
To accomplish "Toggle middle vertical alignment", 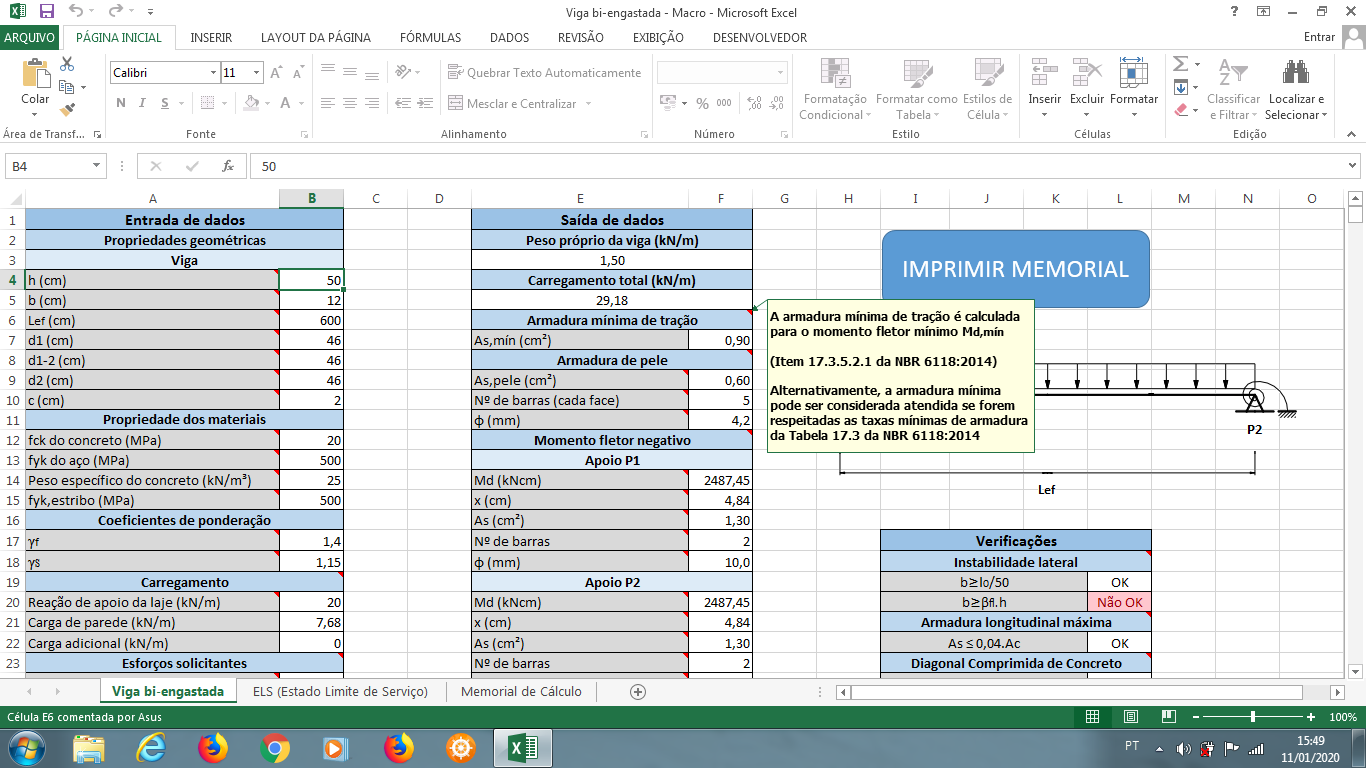I will [x=350, y=72].
